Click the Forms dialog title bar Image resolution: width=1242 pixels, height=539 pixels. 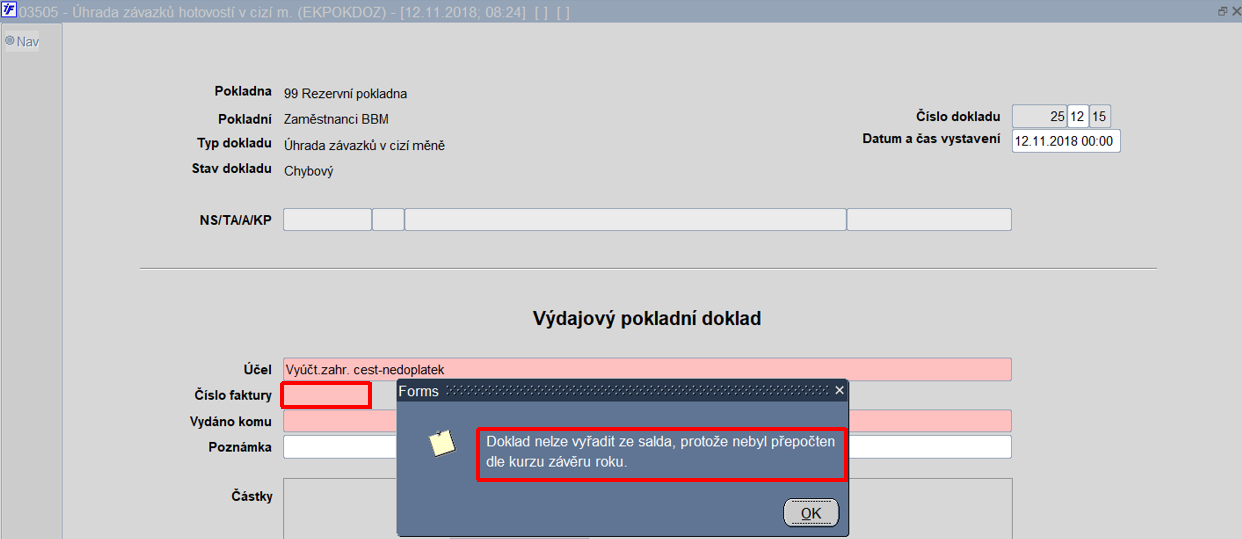pyautogui.click(x=622, y=391)
